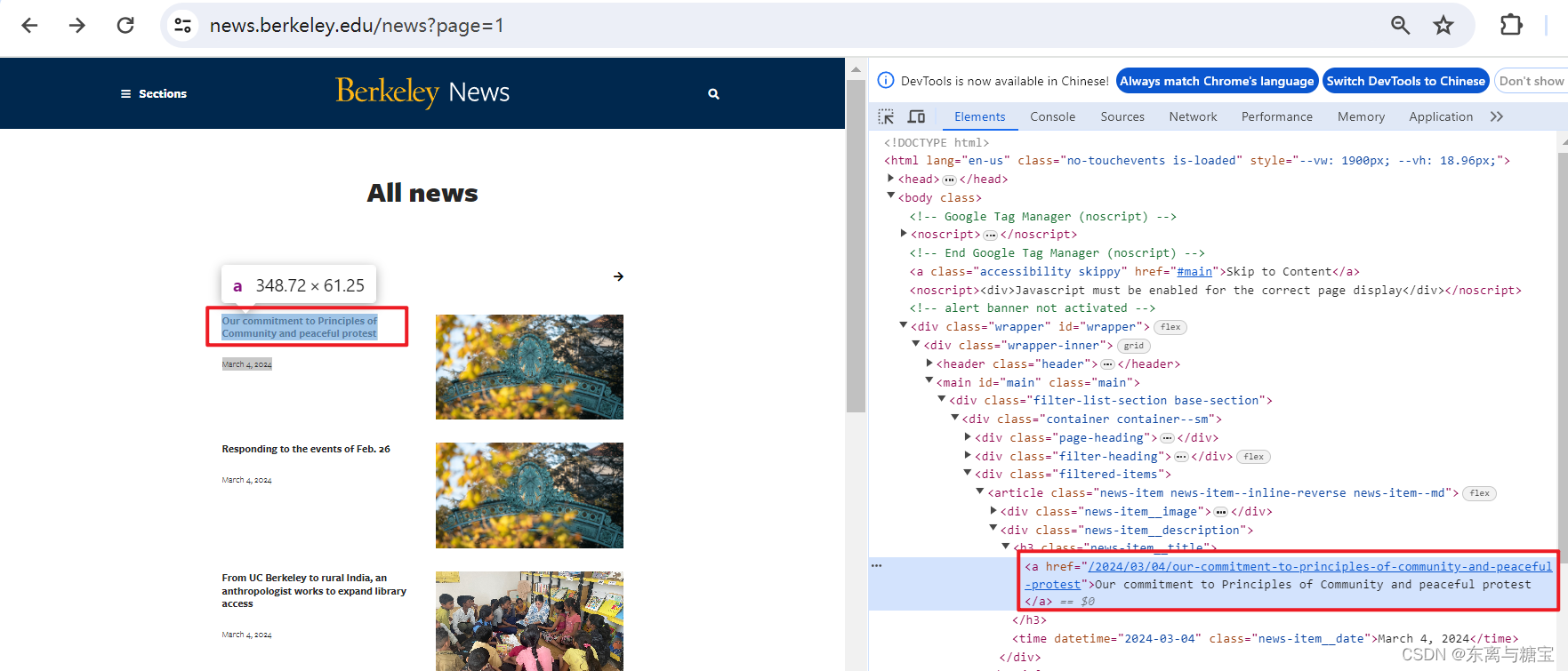Toggle the flex badge on article news-item
Viewport: 1568px width, 671px height.
tap(1480, 493)
